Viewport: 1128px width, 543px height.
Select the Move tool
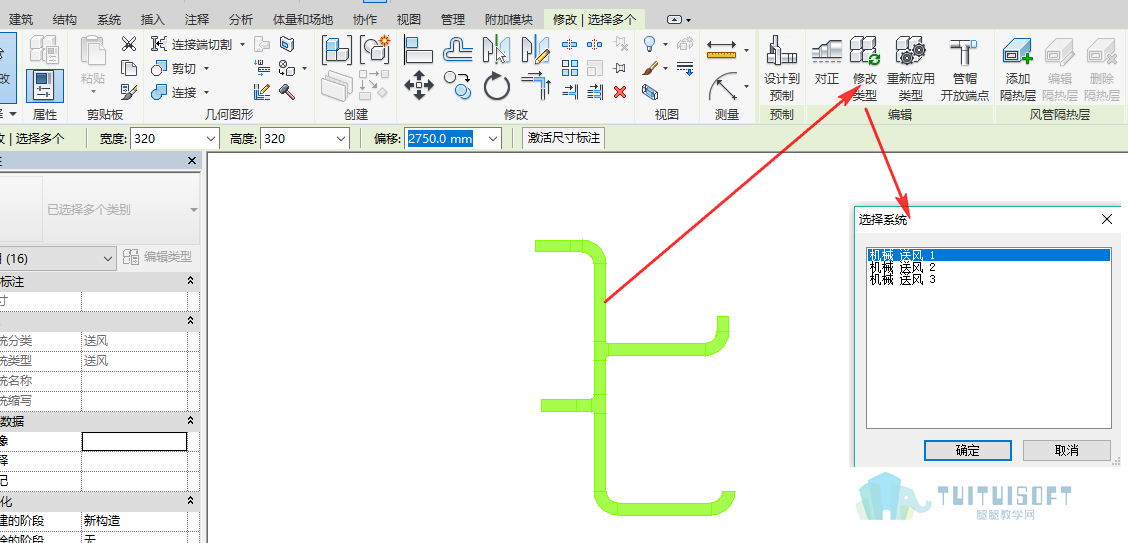click(418, 86)
